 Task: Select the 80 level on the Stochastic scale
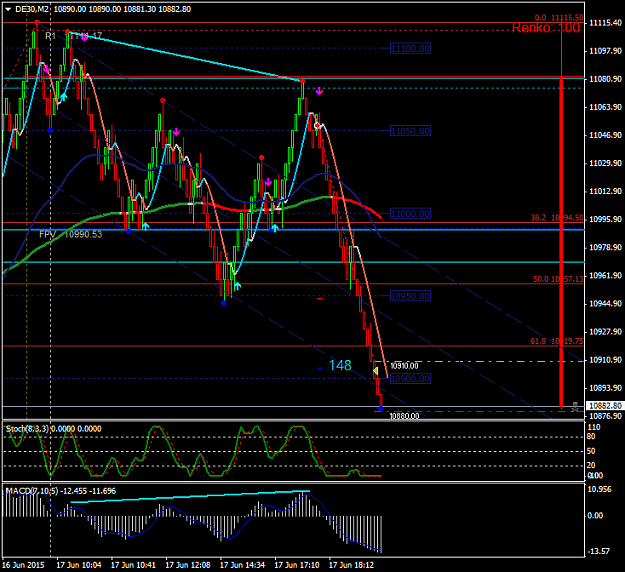pyautogui.click(x=591, y=436)
